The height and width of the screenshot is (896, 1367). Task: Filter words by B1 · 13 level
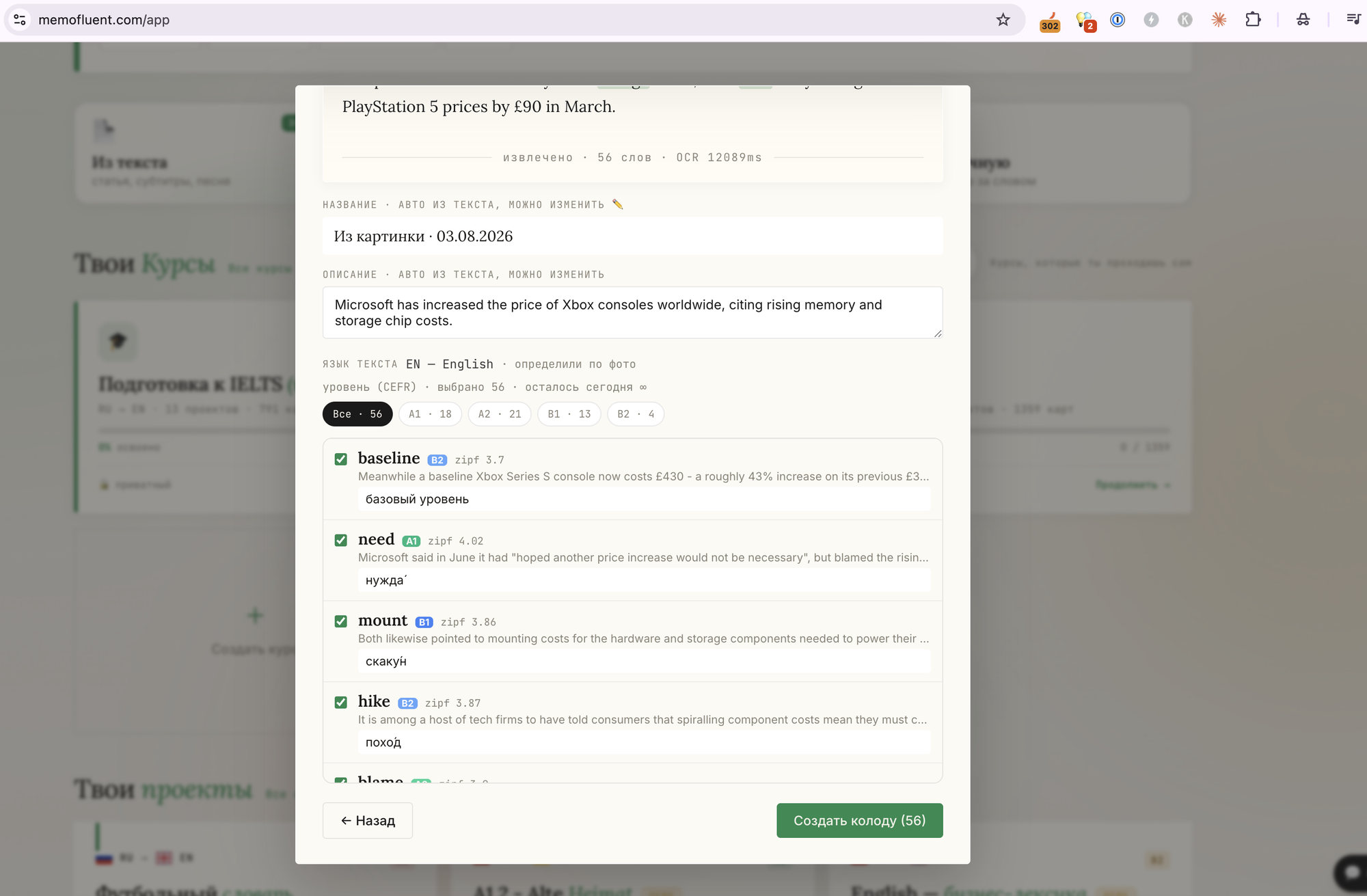click(569, 414)
